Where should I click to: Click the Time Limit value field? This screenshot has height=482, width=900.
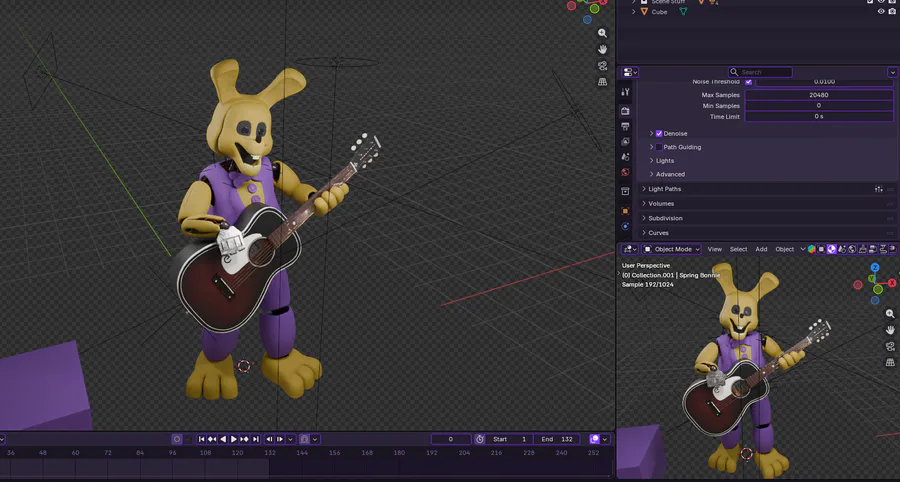tap(819, 116)
